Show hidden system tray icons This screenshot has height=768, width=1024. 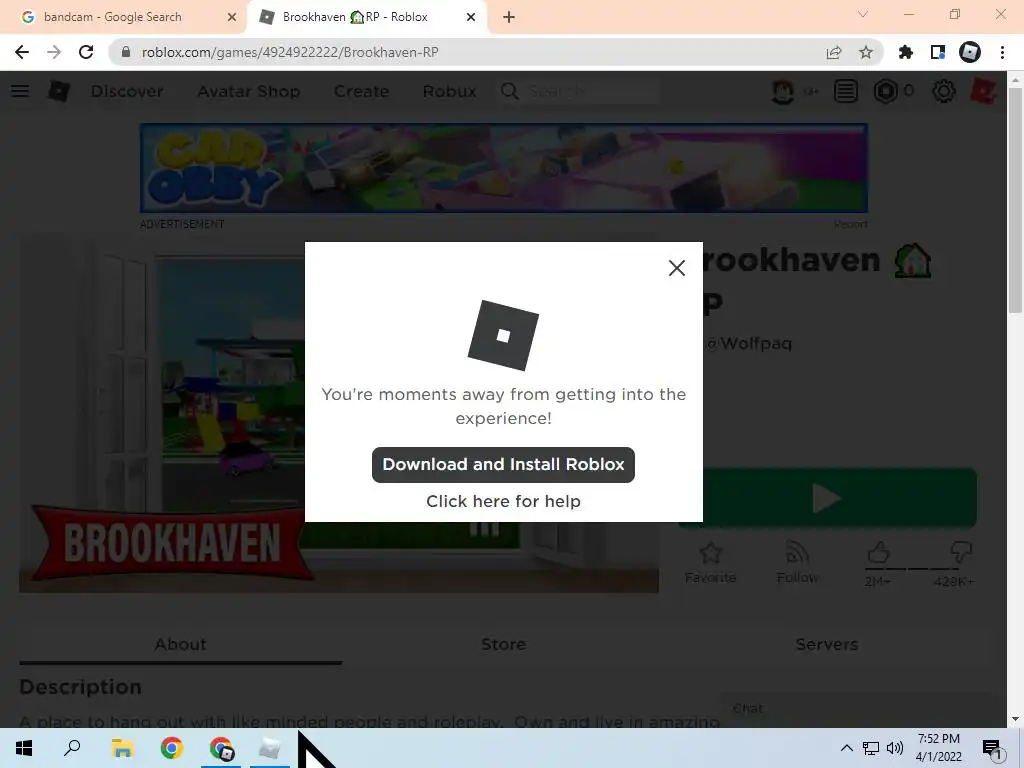click(x=846, y=748)
